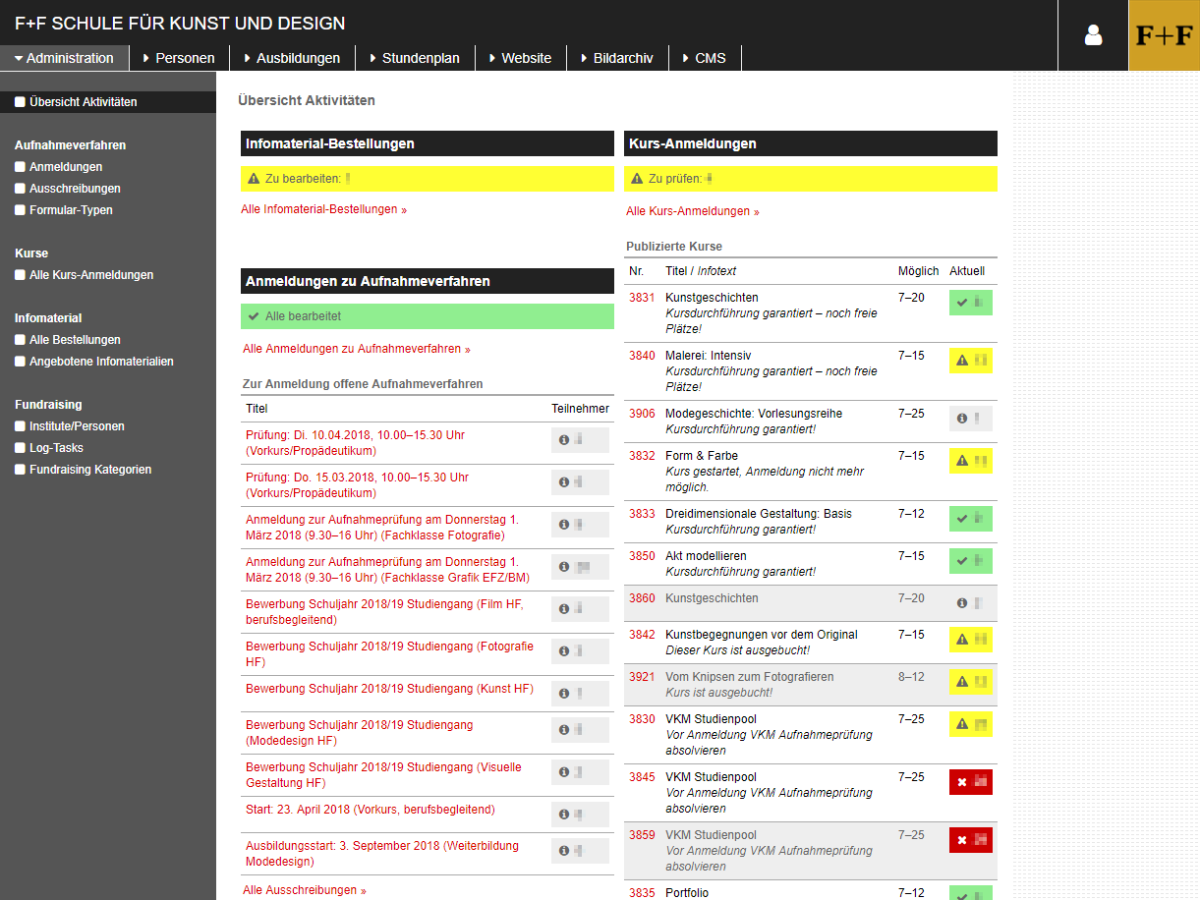Click participant badge for Weiterbildung Modedesign

580,850
